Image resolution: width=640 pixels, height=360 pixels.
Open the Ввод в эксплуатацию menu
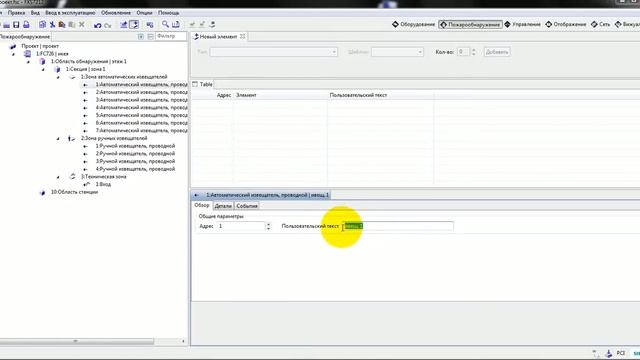[x=70, y=13]
